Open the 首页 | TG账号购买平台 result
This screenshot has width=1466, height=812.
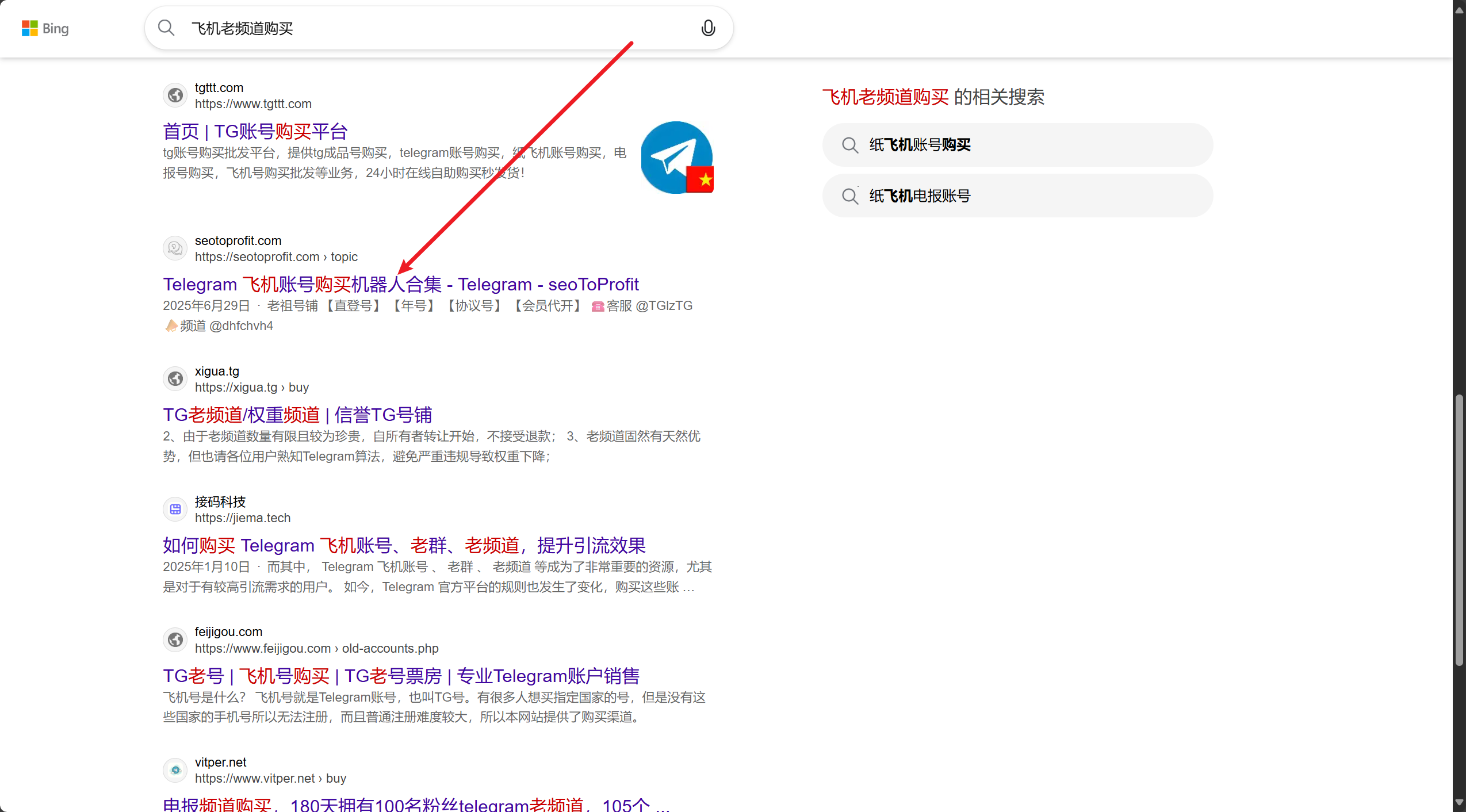pyautogui.click(x=255, y=132)
